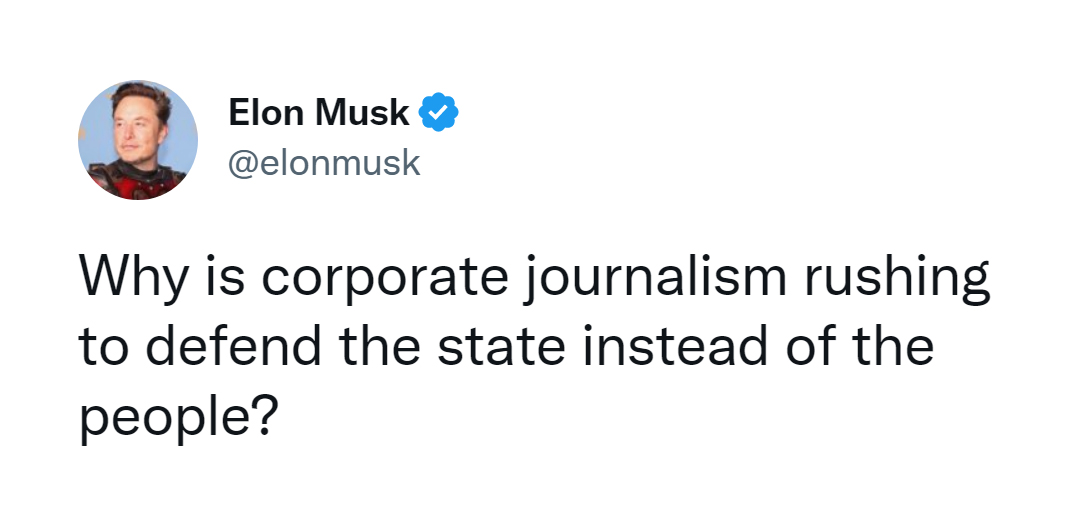The height and width of the screenshot is (532, 1065).
Task: Click the word "Elon" in the name
Action: tap(265, 112)
